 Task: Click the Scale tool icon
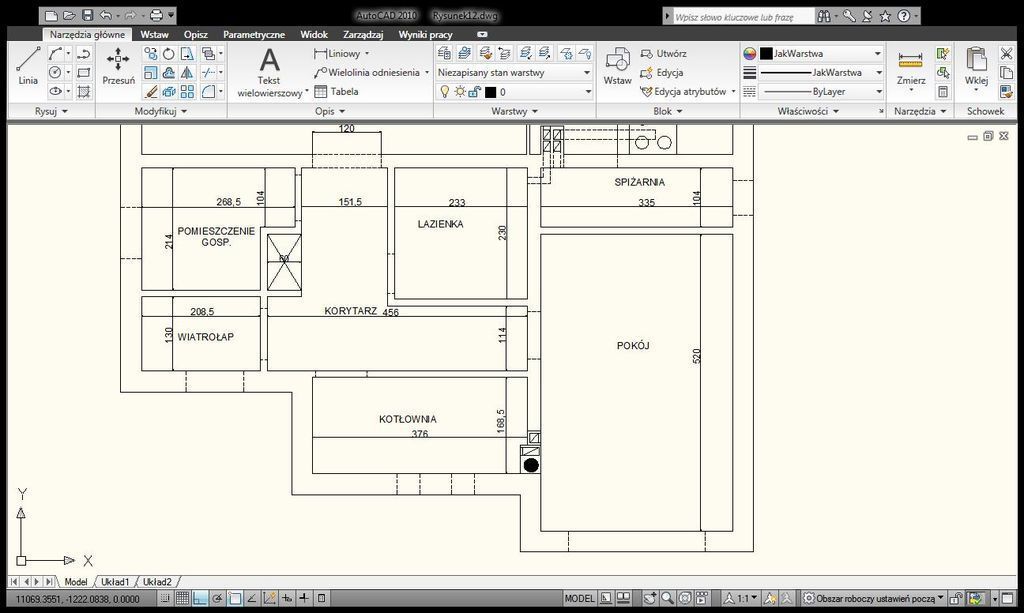coord(150,72)
